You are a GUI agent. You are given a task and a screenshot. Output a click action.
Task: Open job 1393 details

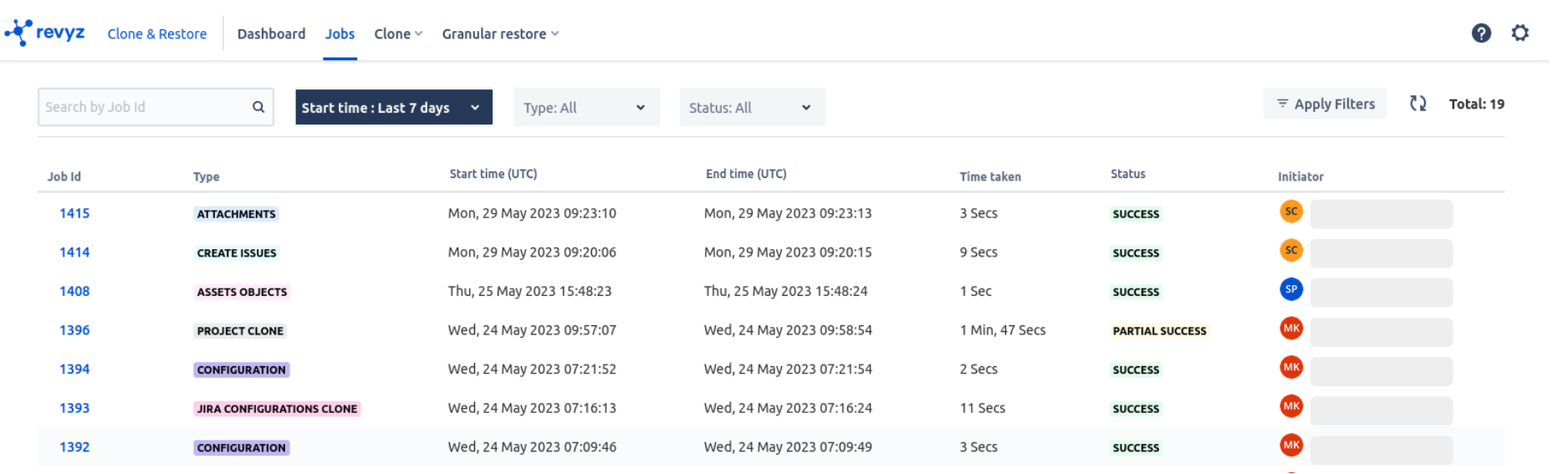click(x=74, y=408)
